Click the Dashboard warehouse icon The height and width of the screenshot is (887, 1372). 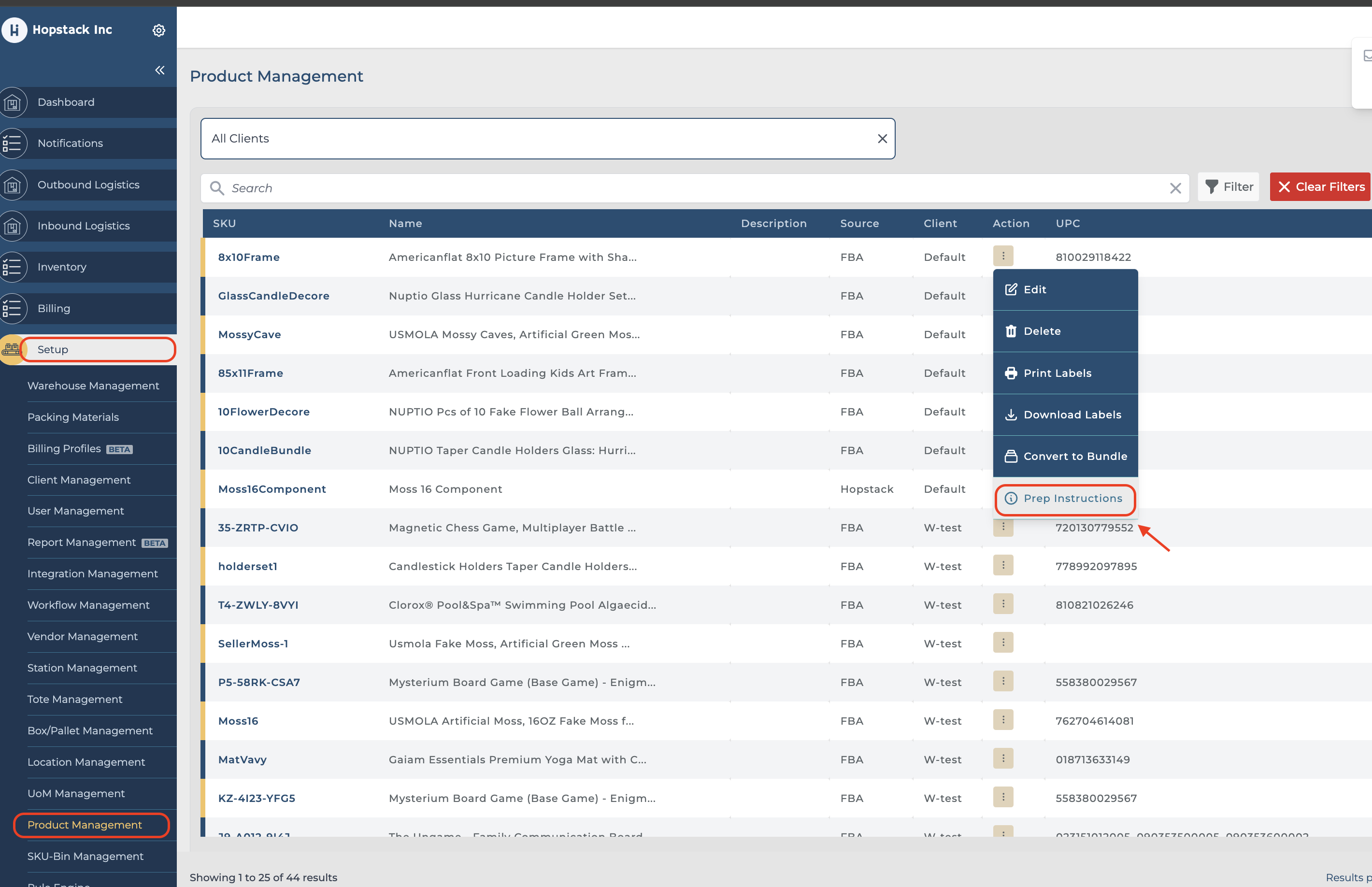(x=13, y=102)
